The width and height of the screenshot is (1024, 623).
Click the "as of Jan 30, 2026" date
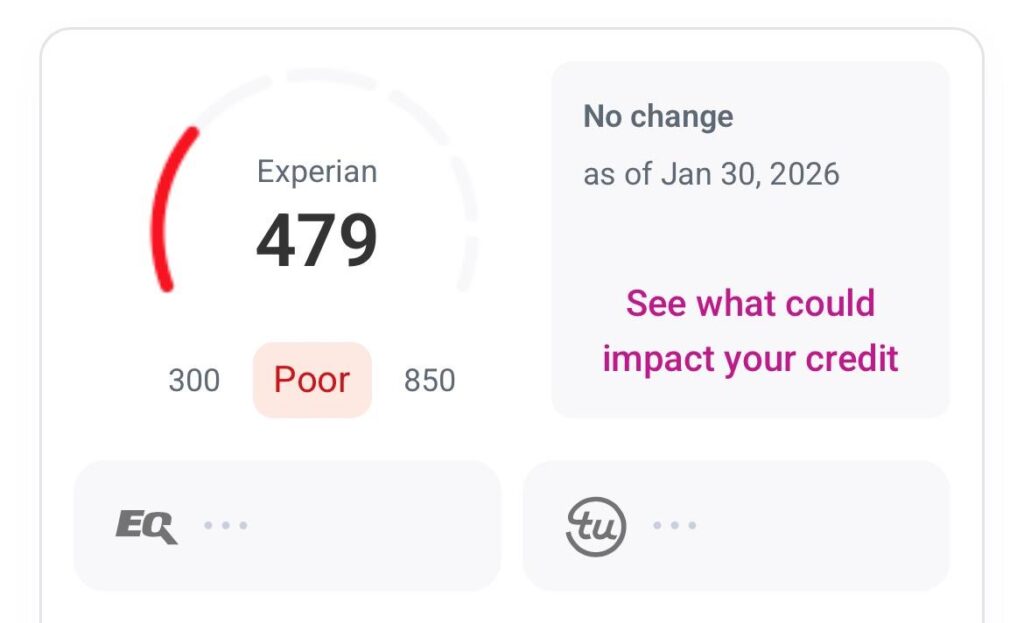[x=711, y=174]
